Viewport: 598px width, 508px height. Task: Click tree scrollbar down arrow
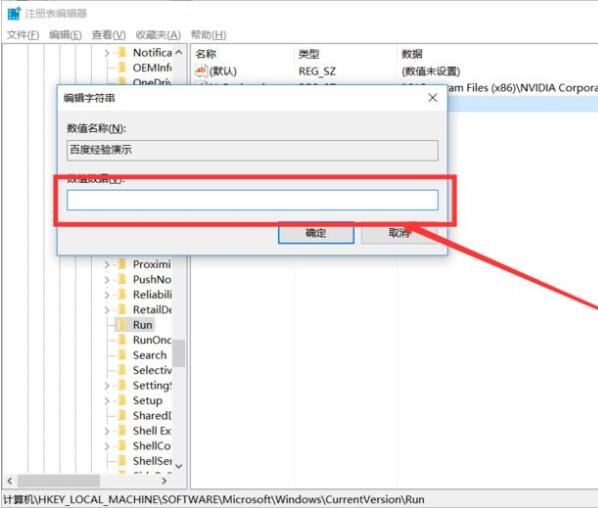pyautogui.click(x=178, y=466)
